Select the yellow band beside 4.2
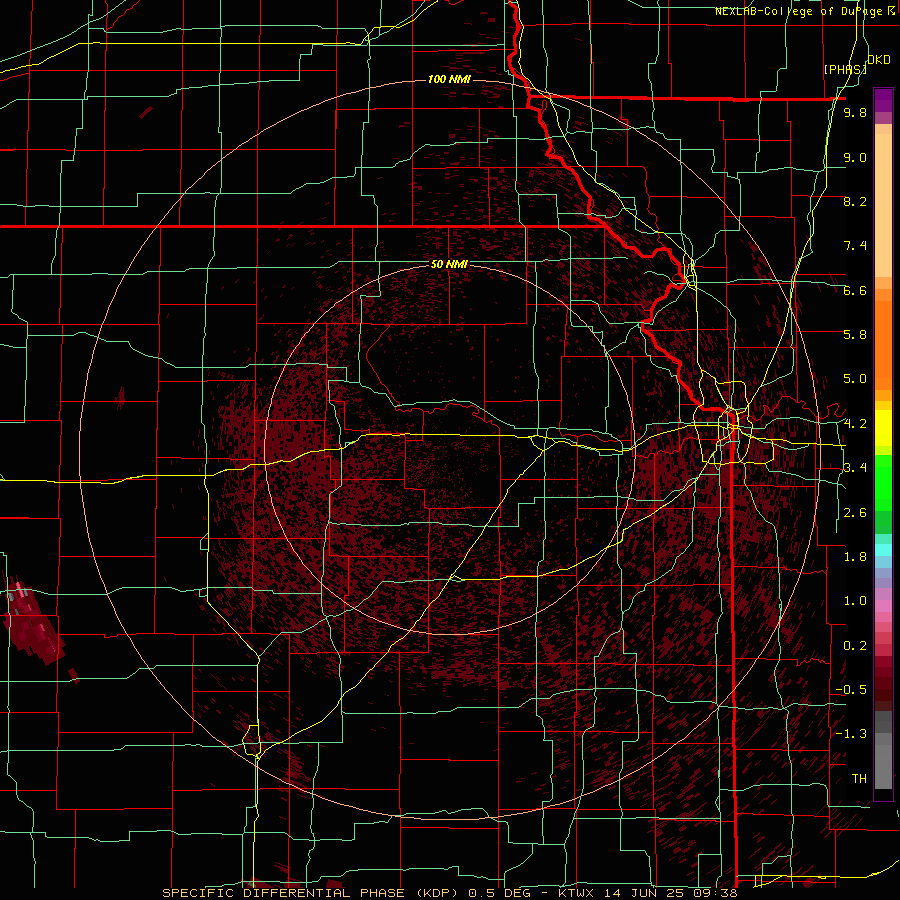This screenshot has width=900, height=900. coord(883,428)
